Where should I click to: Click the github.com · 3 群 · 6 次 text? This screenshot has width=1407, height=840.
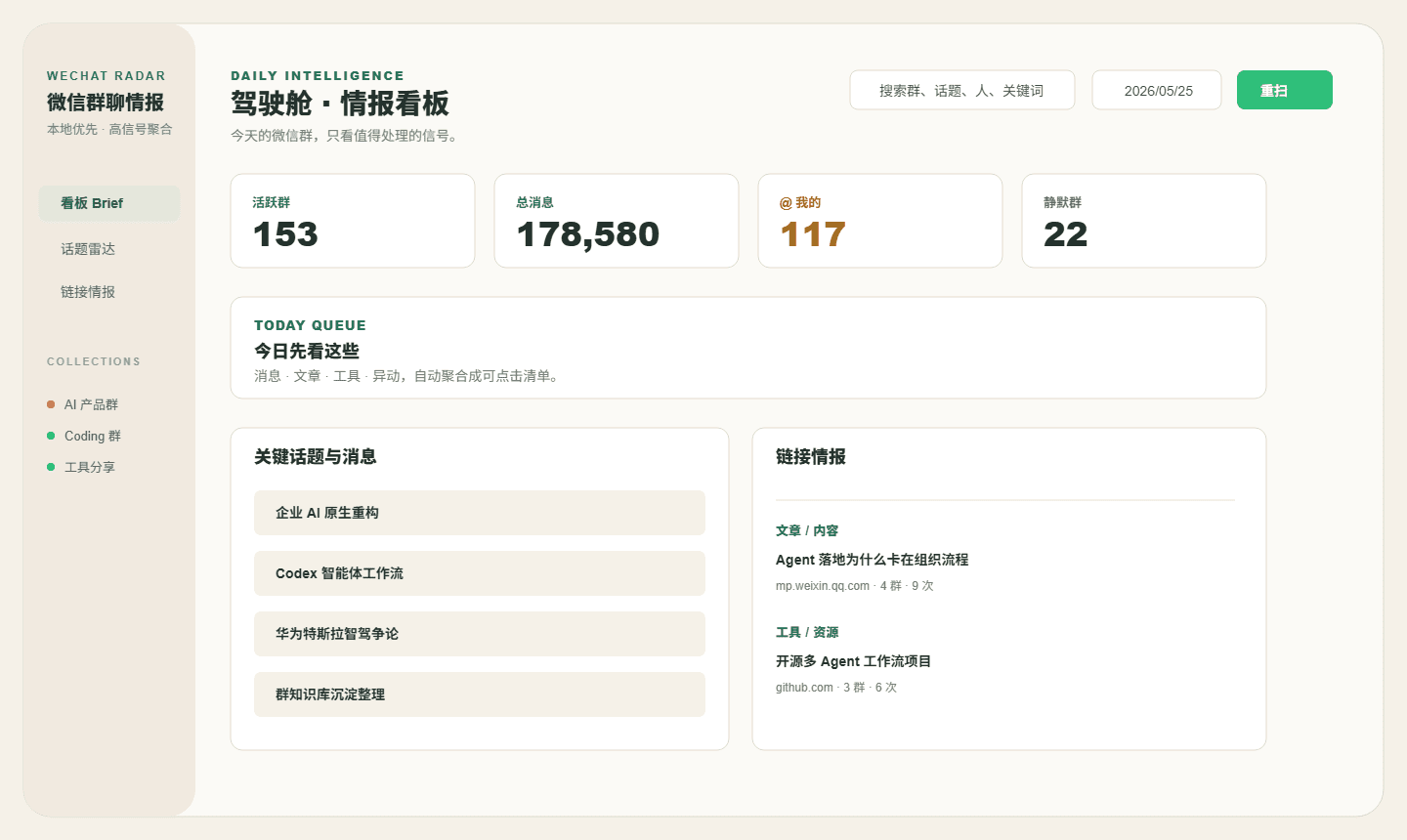836,688
